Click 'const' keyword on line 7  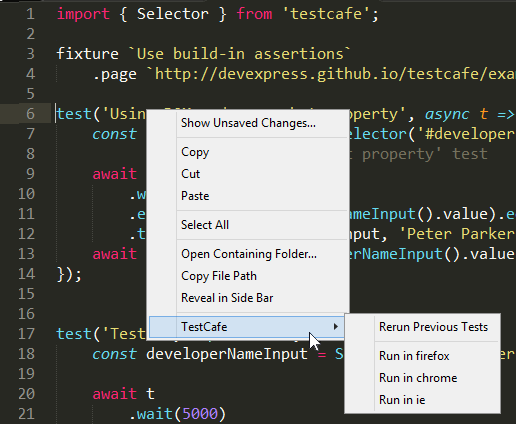114,134
